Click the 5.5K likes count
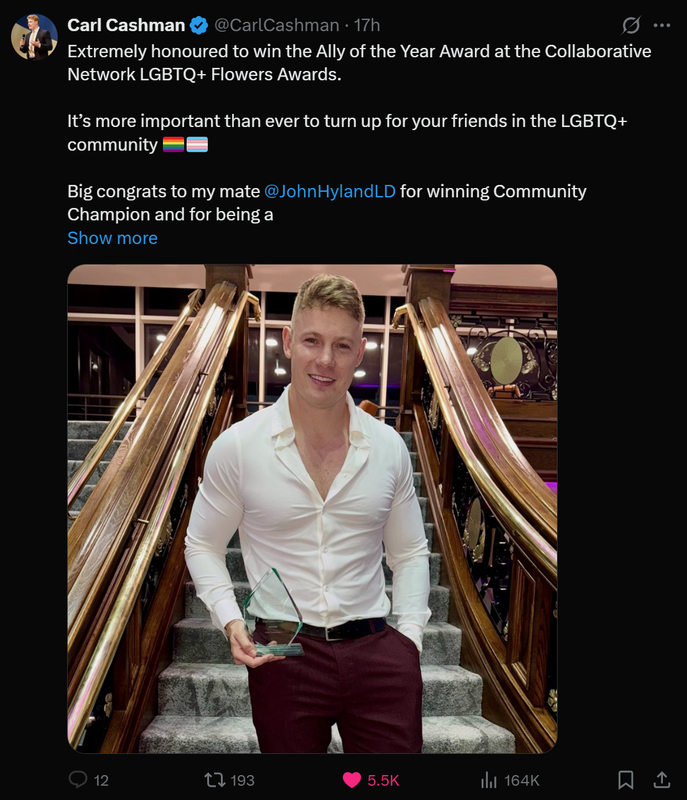The height and width of the screenshot is (800, 687). point(383,780)
